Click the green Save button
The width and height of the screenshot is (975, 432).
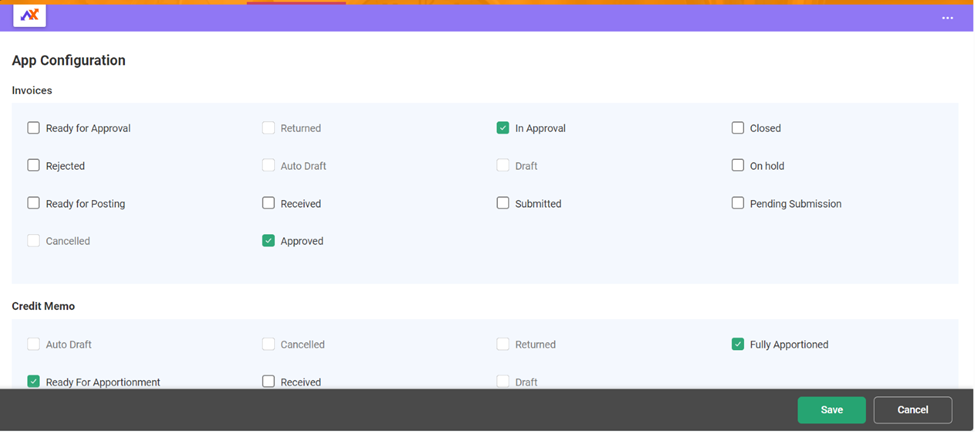831,410
